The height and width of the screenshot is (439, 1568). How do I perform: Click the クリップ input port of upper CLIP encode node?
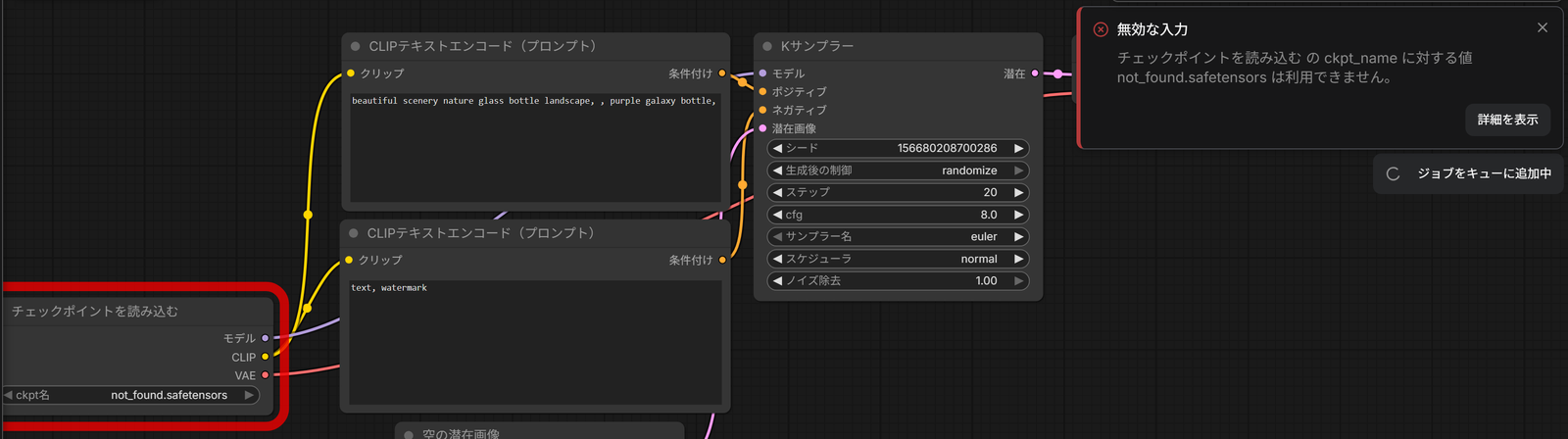coord(351,73)
